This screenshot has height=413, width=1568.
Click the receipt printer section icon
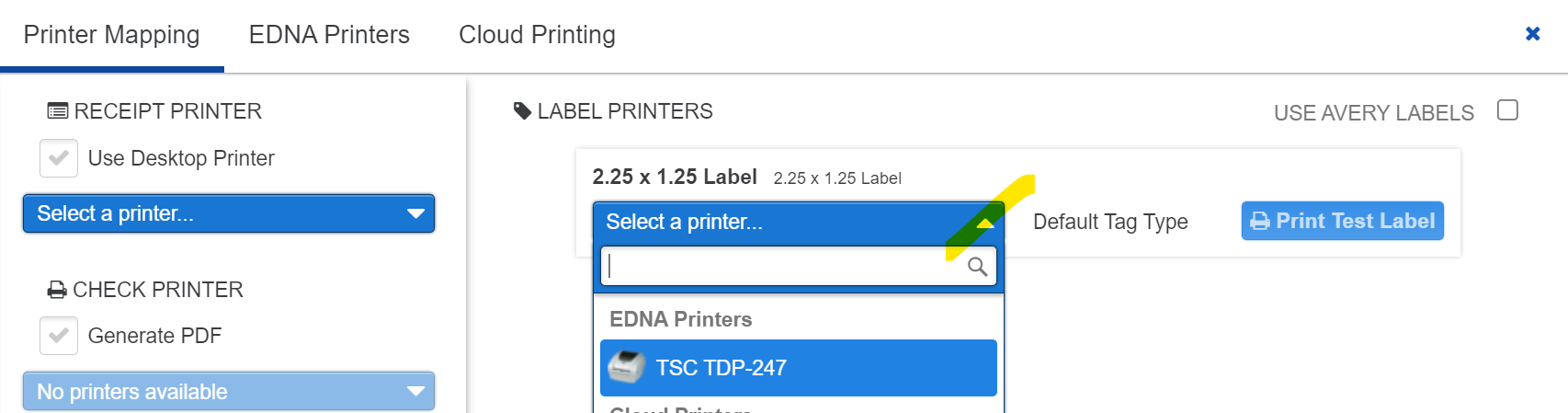click(57, 111)
